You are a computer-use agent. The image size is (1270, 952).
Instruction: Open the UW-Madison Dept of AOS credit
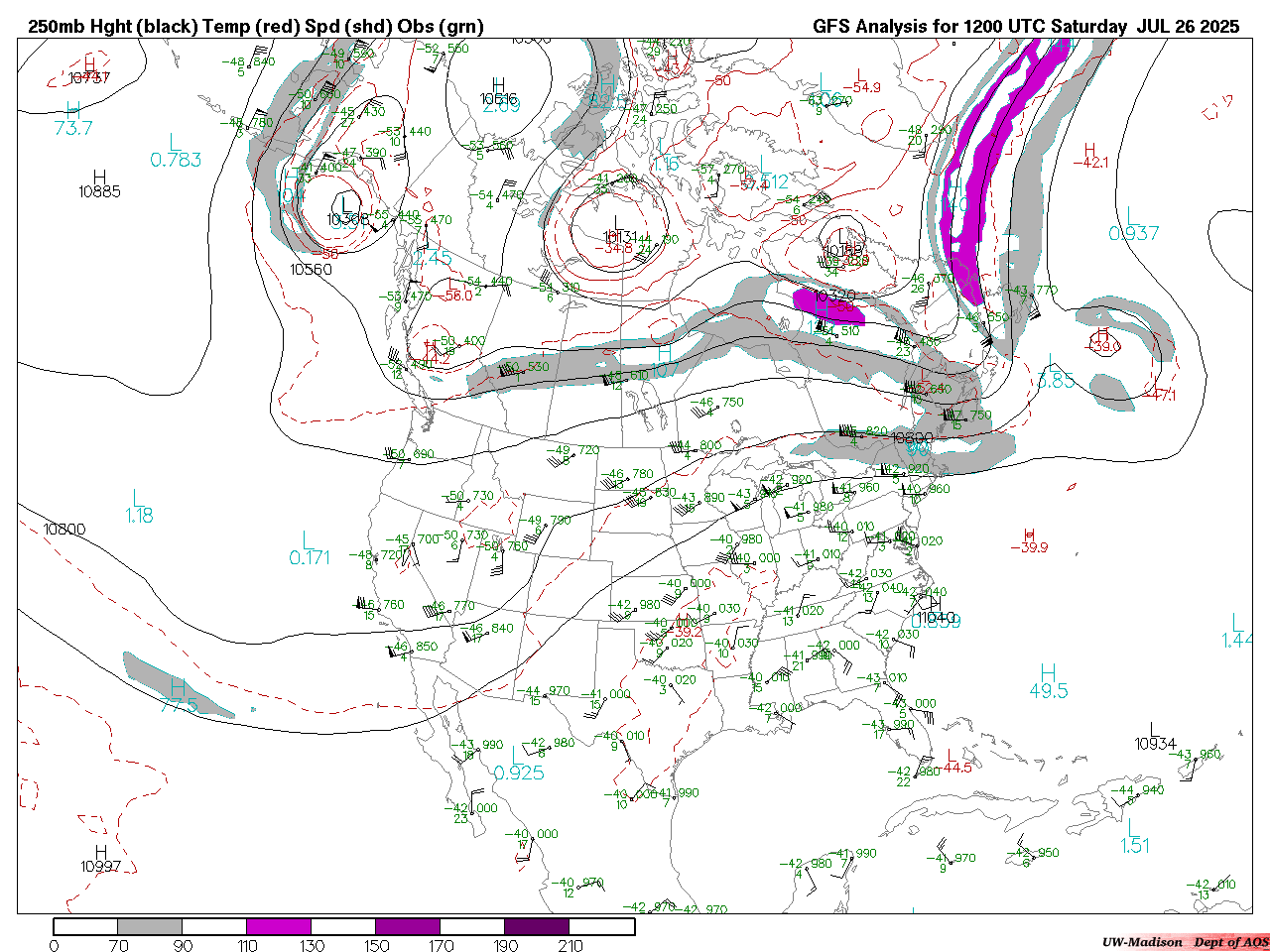[x=1185, y=942]
